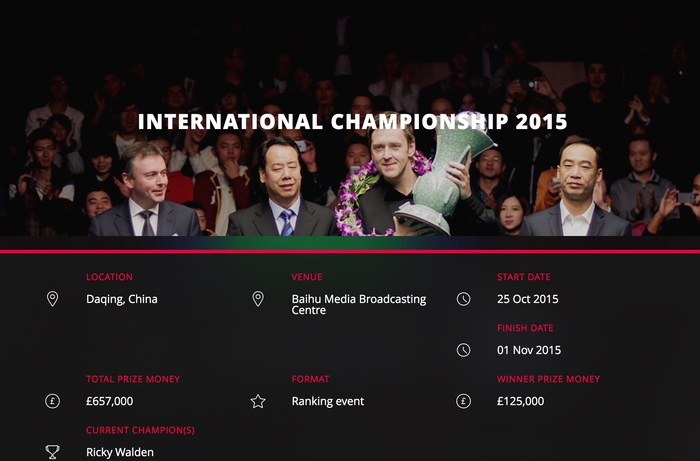Click the Ranking event format text

pos(328,401)
